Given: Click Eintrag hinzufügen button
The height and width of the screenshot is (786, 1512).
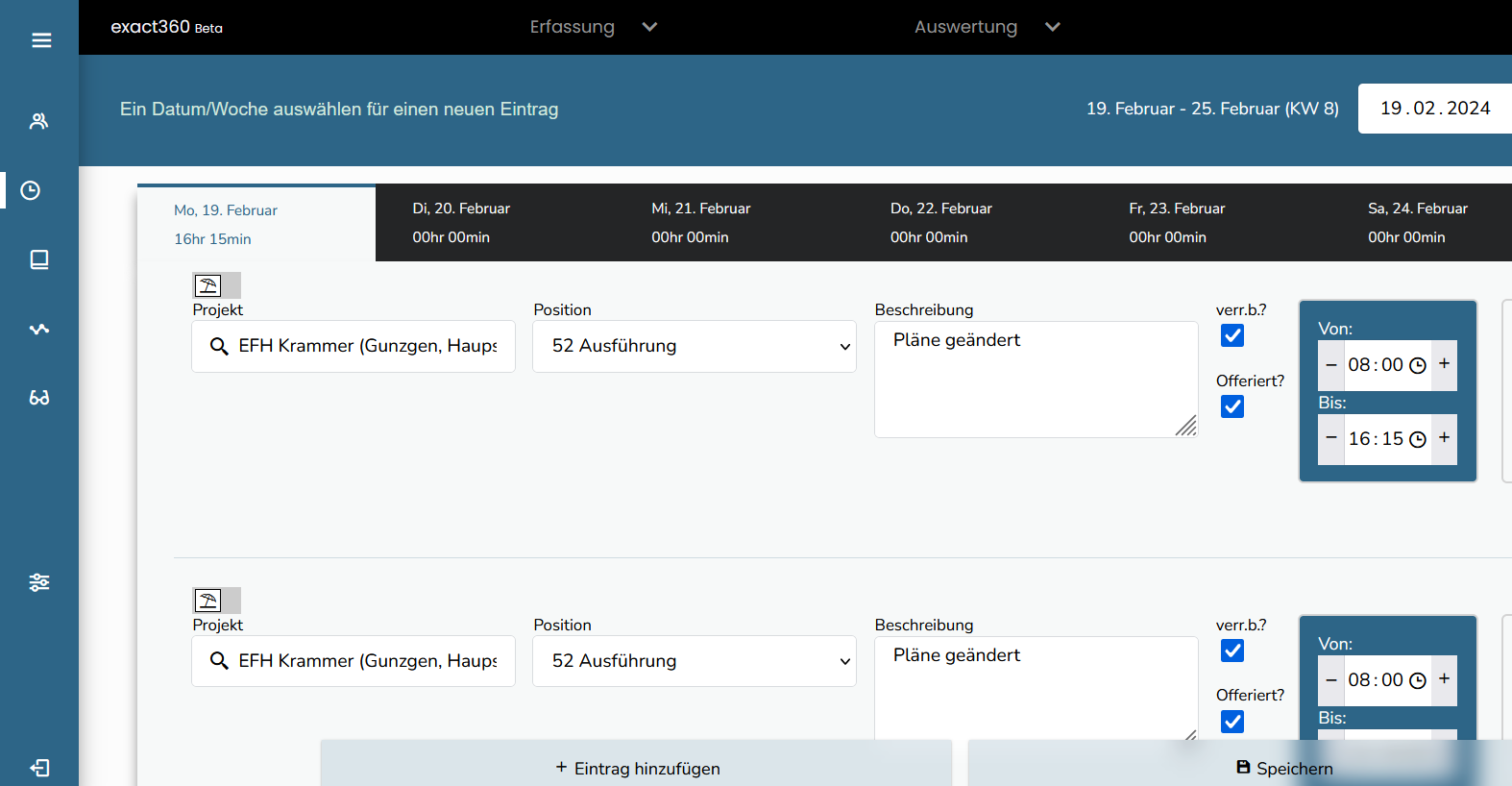Looking at the screenshot, I should click(x=637, y=768).
